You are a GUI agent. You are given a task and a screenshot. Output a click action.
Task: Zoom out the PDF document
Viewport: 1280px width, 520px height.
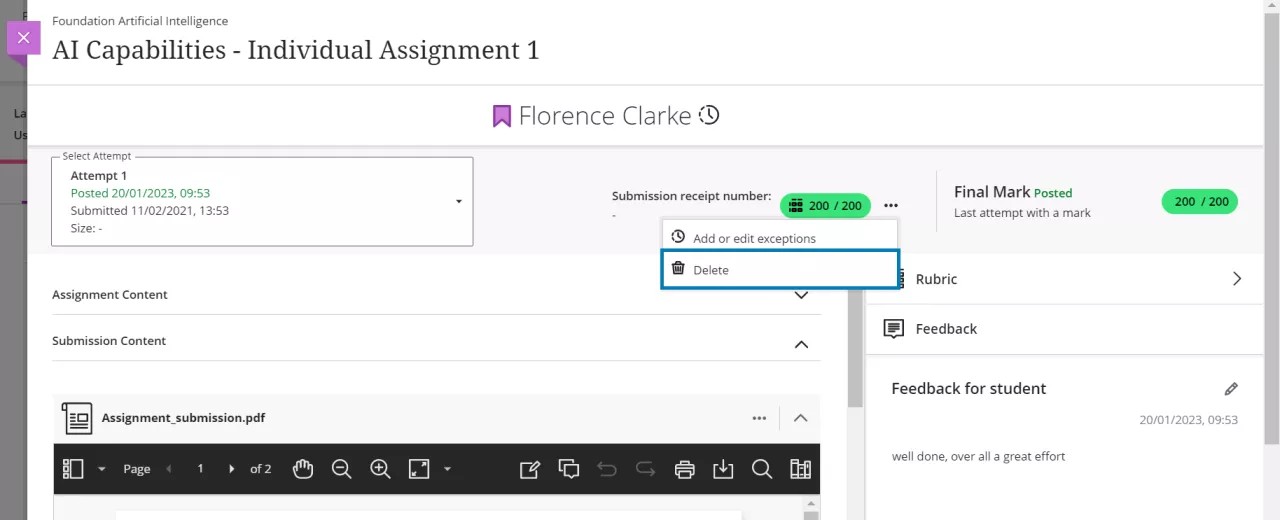[341, 469]
